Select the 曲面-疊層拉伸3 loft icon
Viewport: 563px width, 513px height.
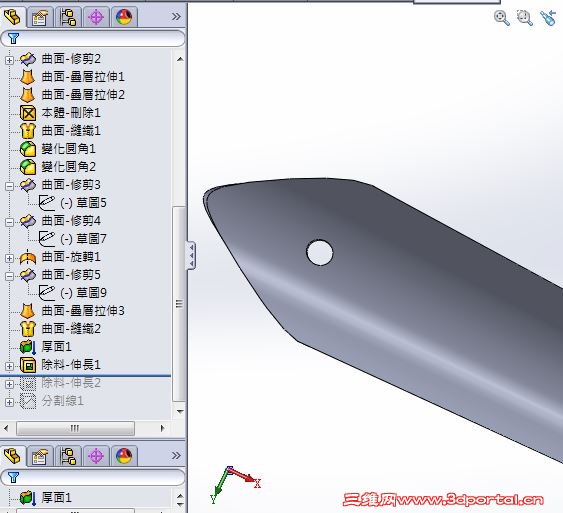(x=28, y=311)
